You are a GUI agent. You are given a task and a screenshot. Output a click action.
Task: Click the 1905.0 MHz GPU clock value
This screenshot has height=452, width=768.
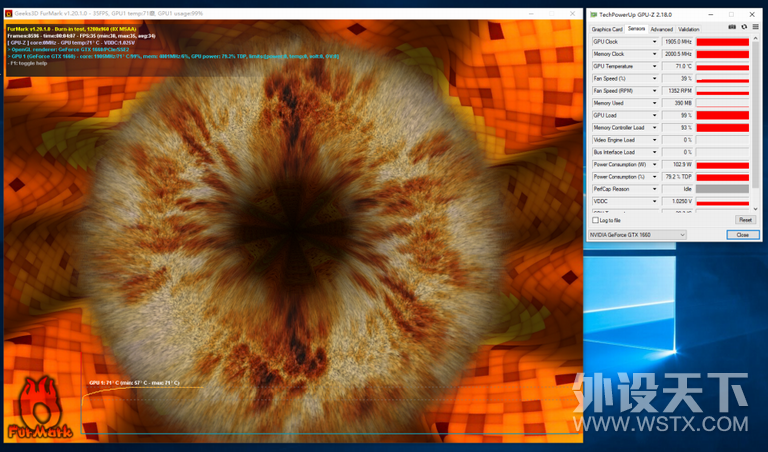tap(678, 42)
